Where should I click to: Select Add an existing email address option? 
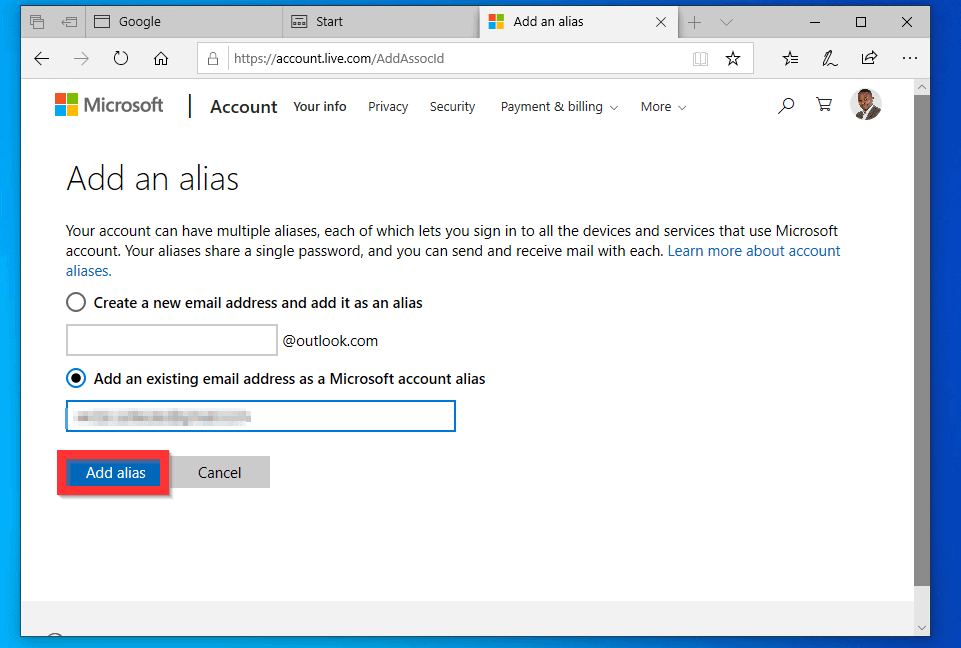point(76,379)
